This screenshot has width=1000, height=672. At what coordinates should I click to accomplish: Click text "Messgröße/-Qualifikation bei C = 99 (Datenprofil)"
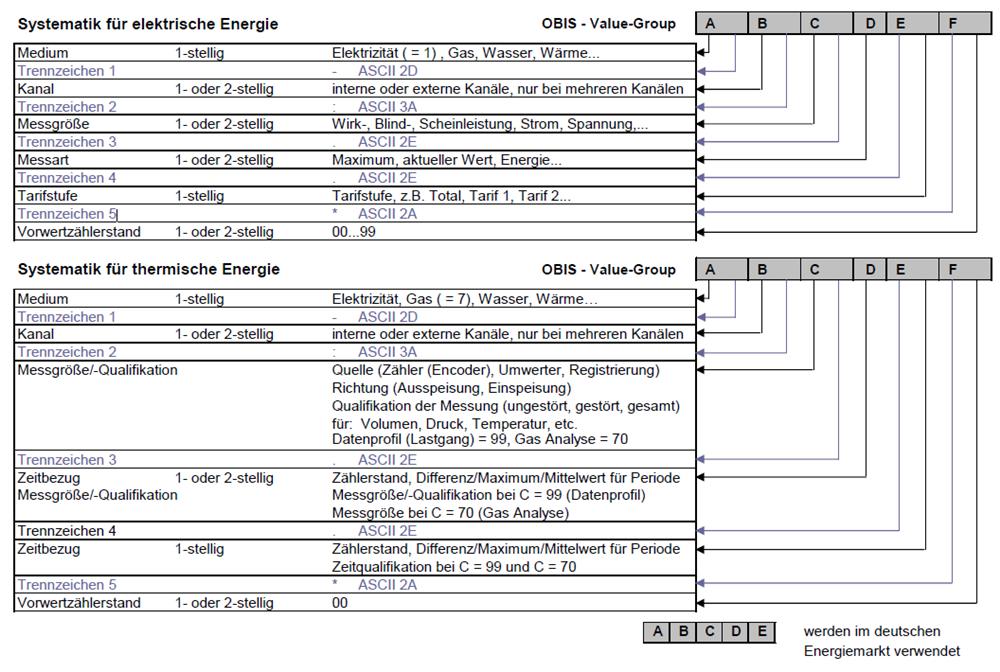489,495
